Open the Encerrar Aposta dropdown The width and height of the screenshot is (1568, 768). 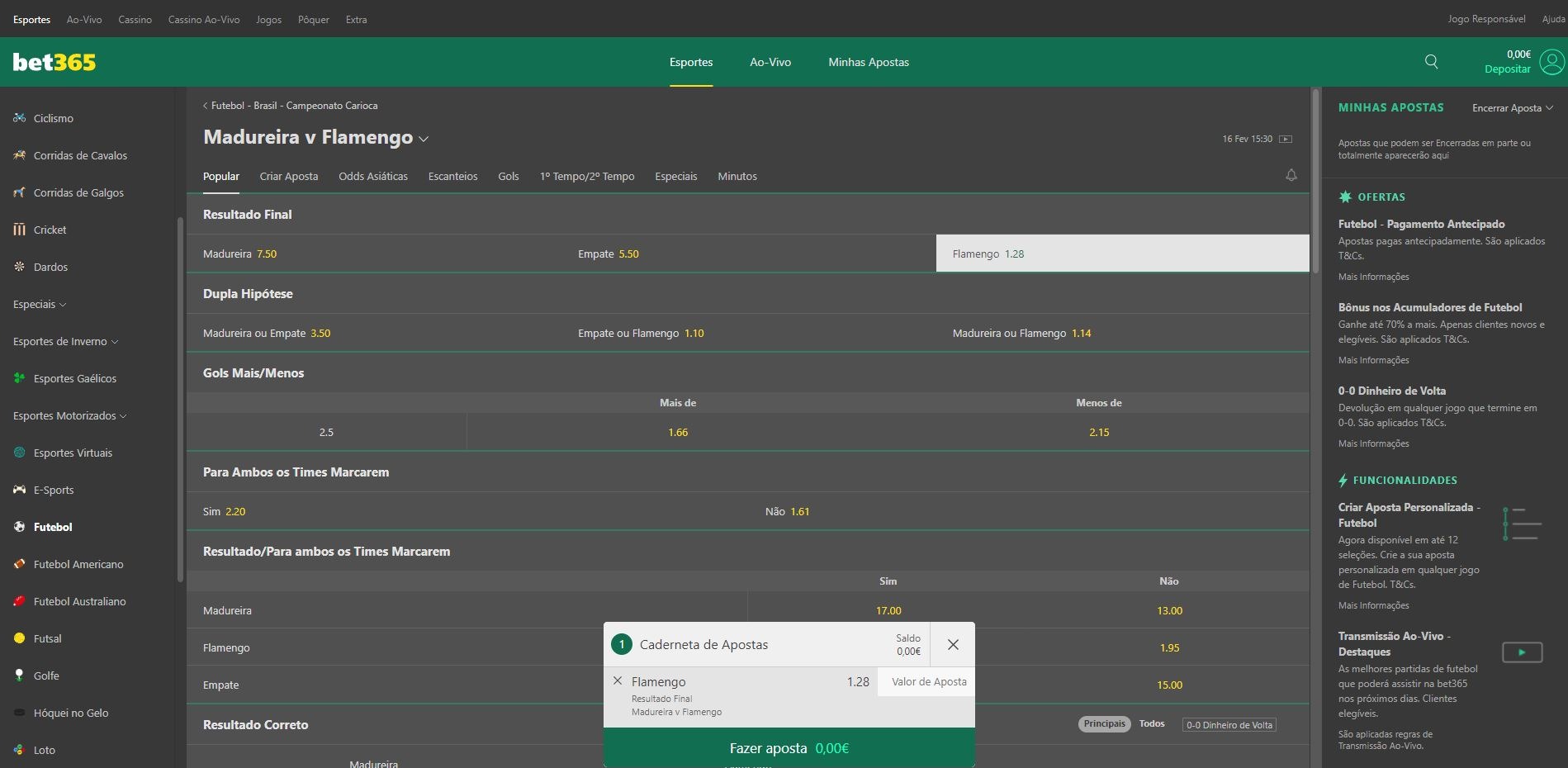click(1513, 108)
